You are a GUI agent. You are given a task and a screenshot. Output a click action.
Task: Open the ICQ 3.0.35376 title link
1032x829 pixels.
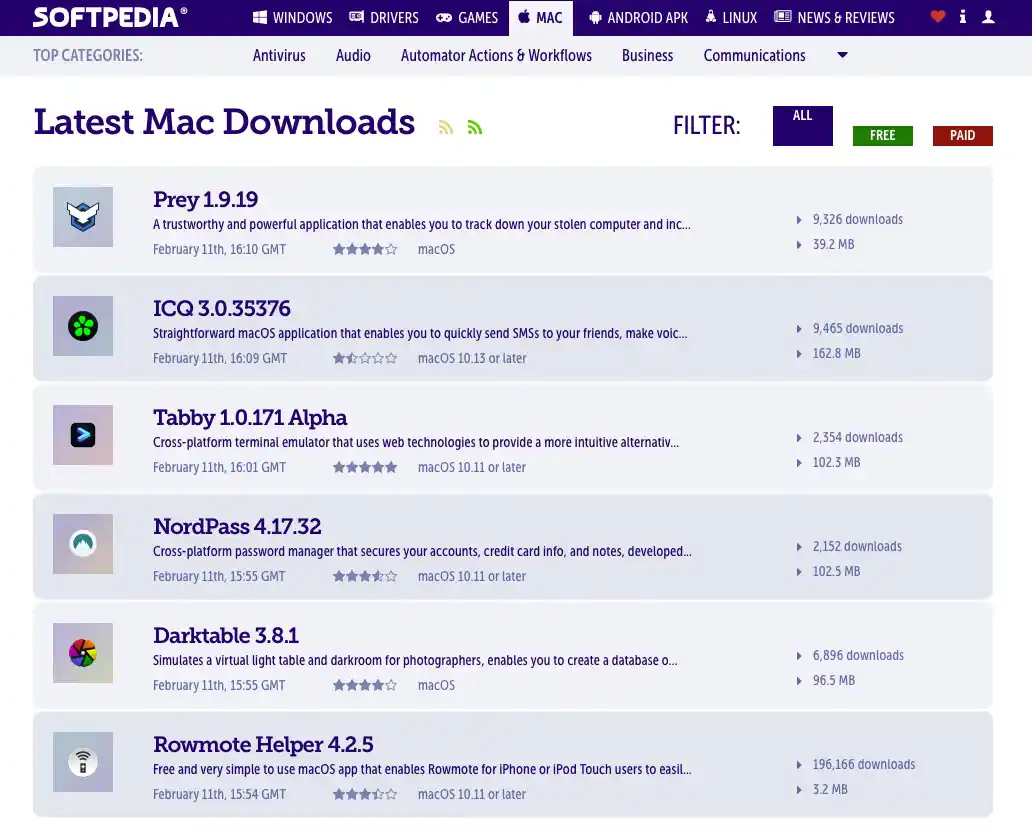pos(222,309)
